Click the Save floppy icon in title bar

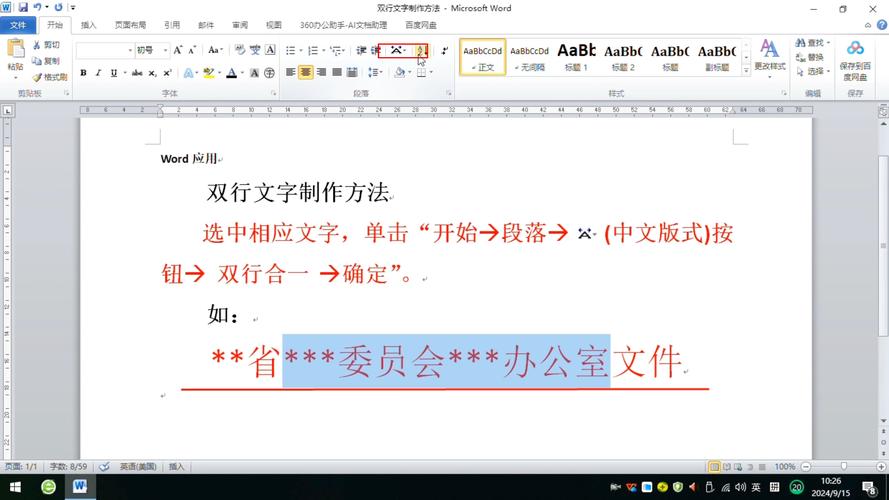pos(23,7)
